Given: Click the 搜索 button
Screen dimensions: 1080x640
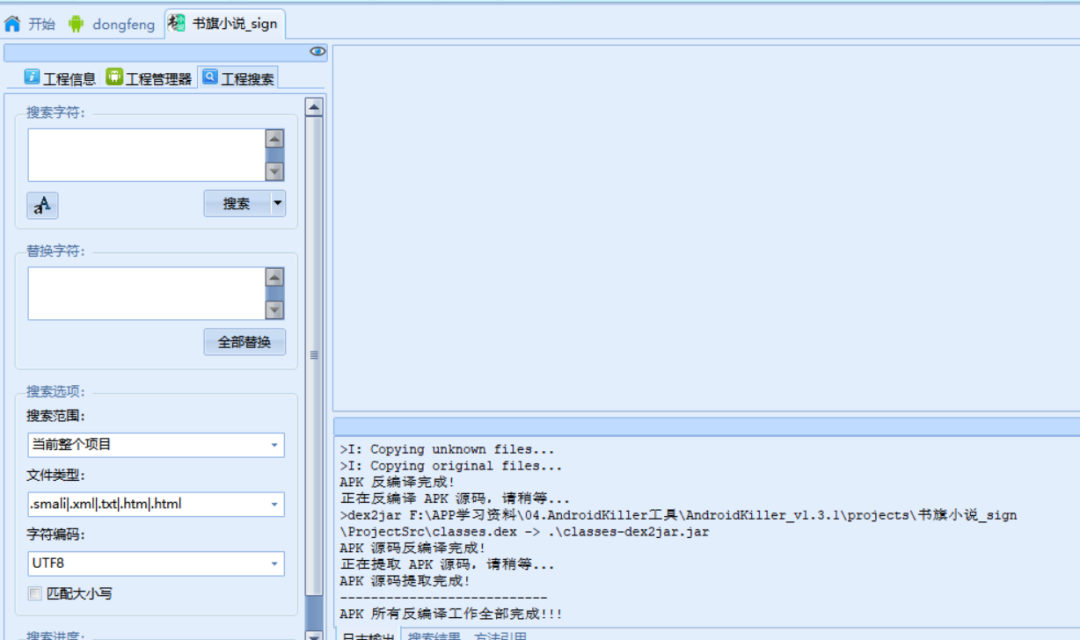Looking at the screenshot, I should pos(236,203).
